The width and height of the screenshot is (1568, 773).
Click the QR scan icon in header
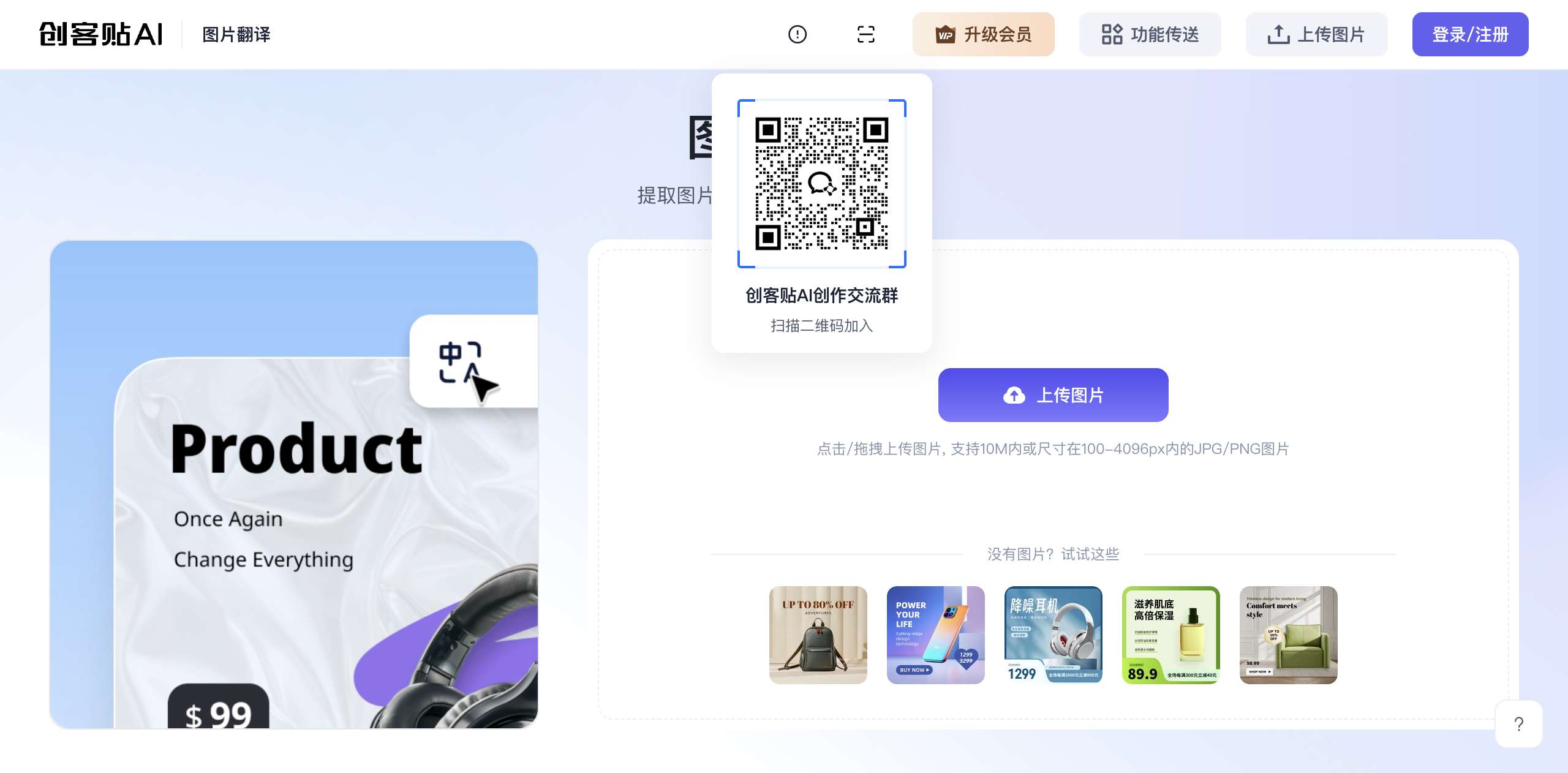tap(865, 34)
